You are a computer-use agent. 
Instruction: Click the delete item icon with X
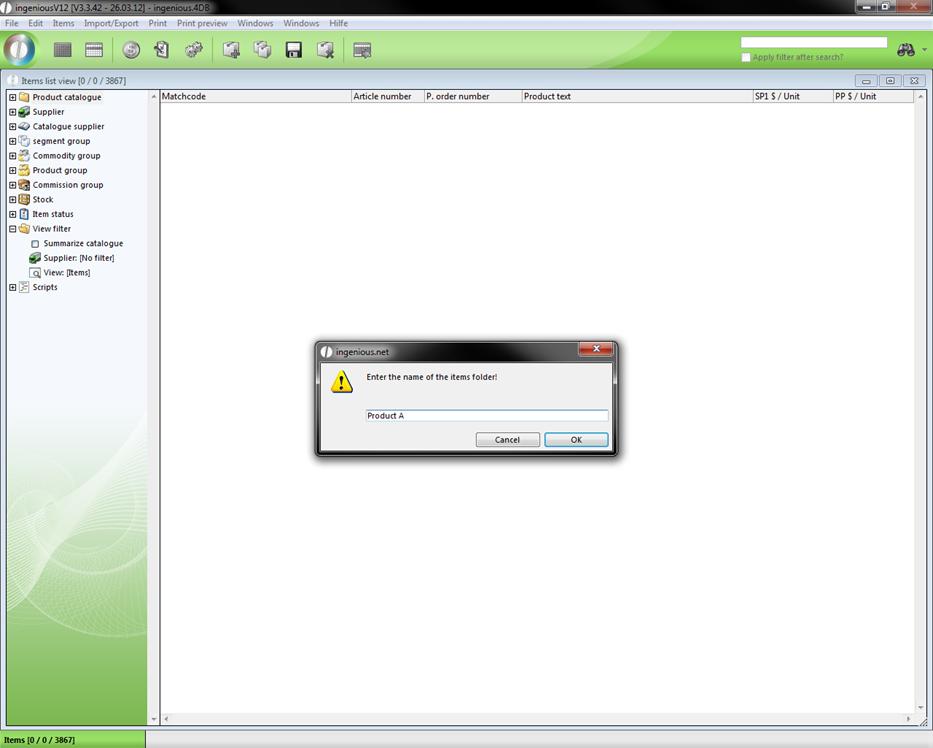[325, 50]
